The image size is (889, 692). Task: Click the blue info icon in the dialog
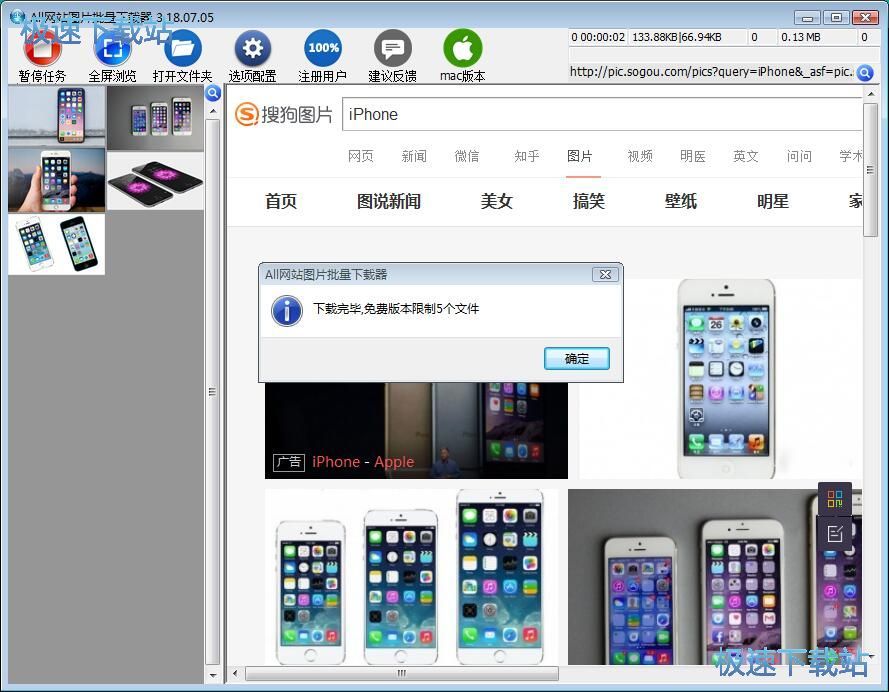pos(287,311)
